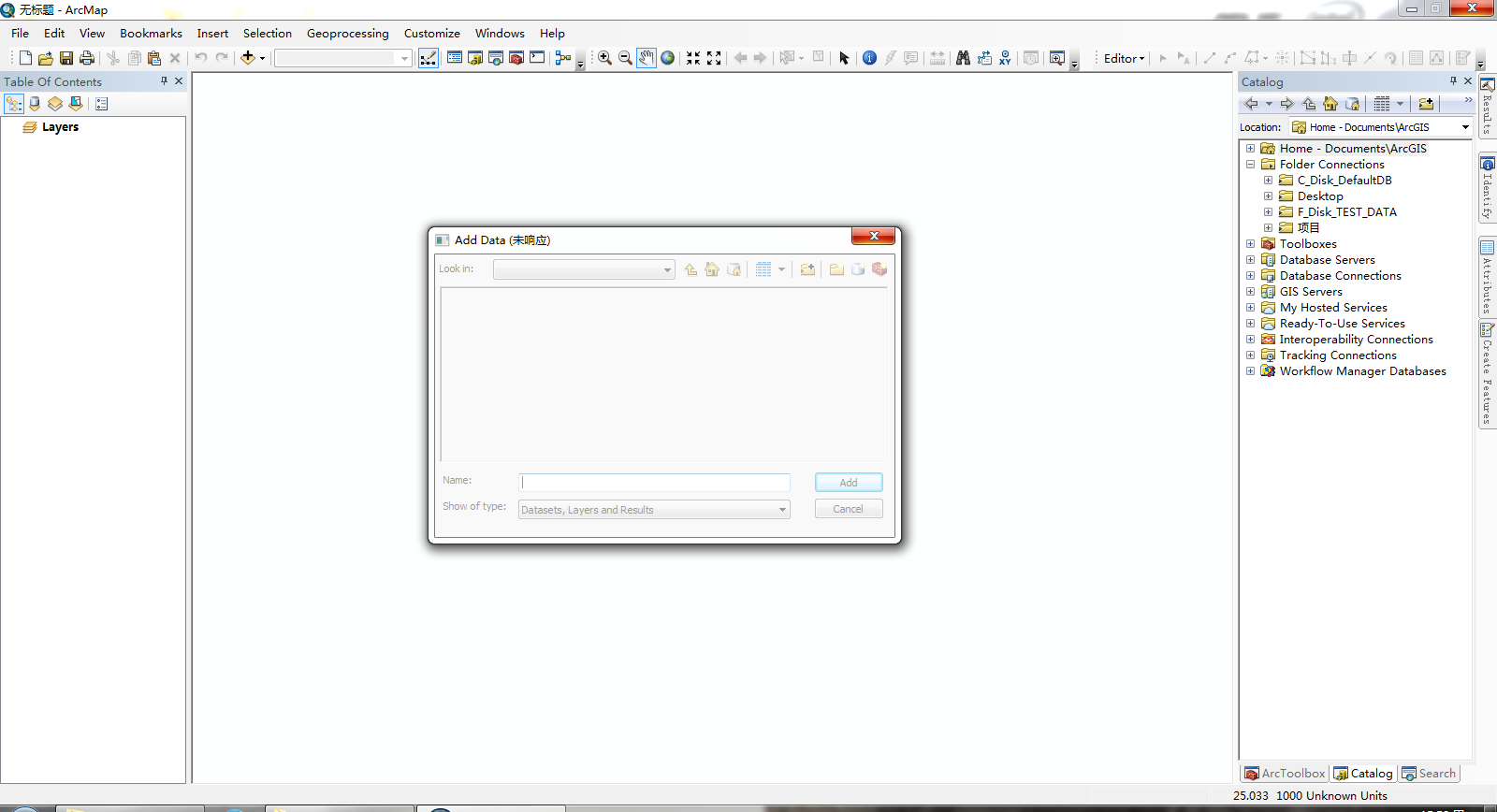The image size is (1497, 812).
Task: Open the Create Viewer Window icon
Action: tap(1056, 58)
